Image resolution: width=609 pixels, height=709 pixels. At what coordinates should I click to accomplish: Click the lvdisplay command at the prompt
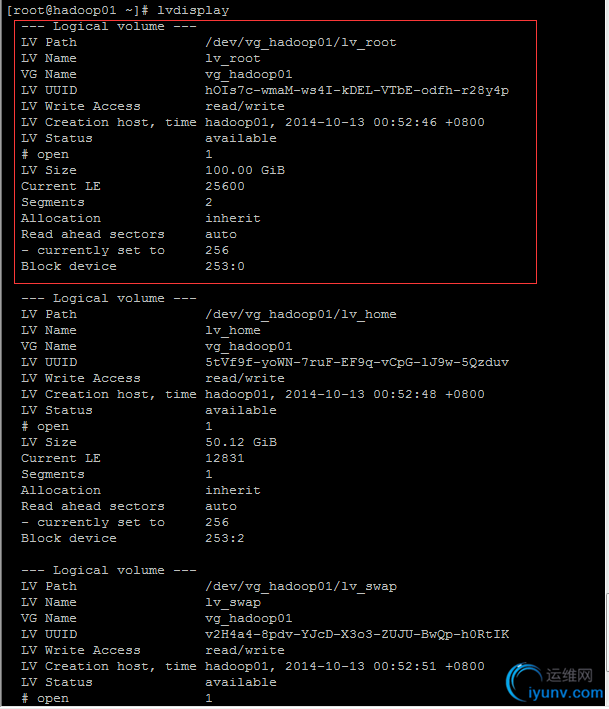[x=193, y=10]
